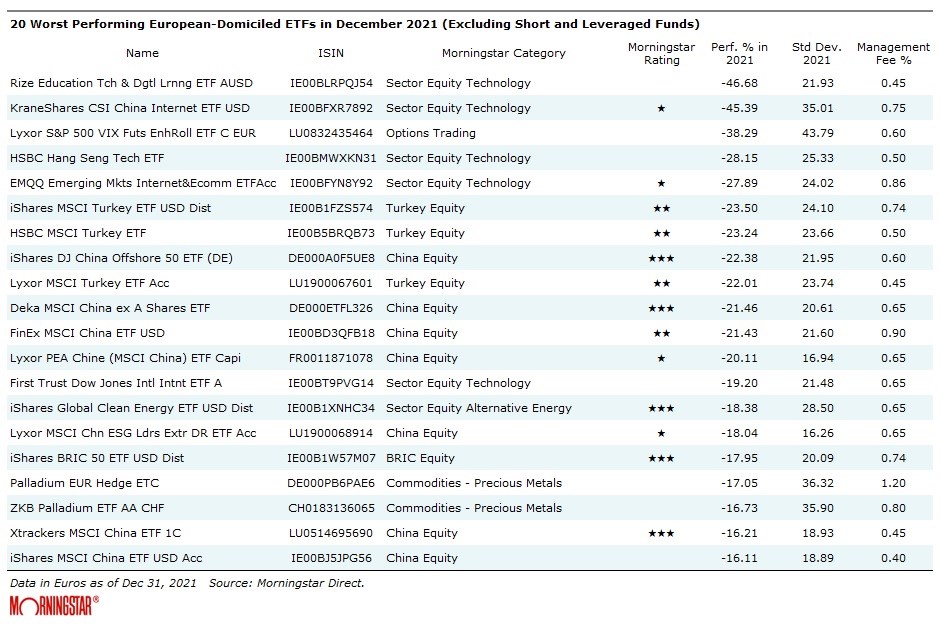Click the Morningstar Category column header

click(503, 53)
